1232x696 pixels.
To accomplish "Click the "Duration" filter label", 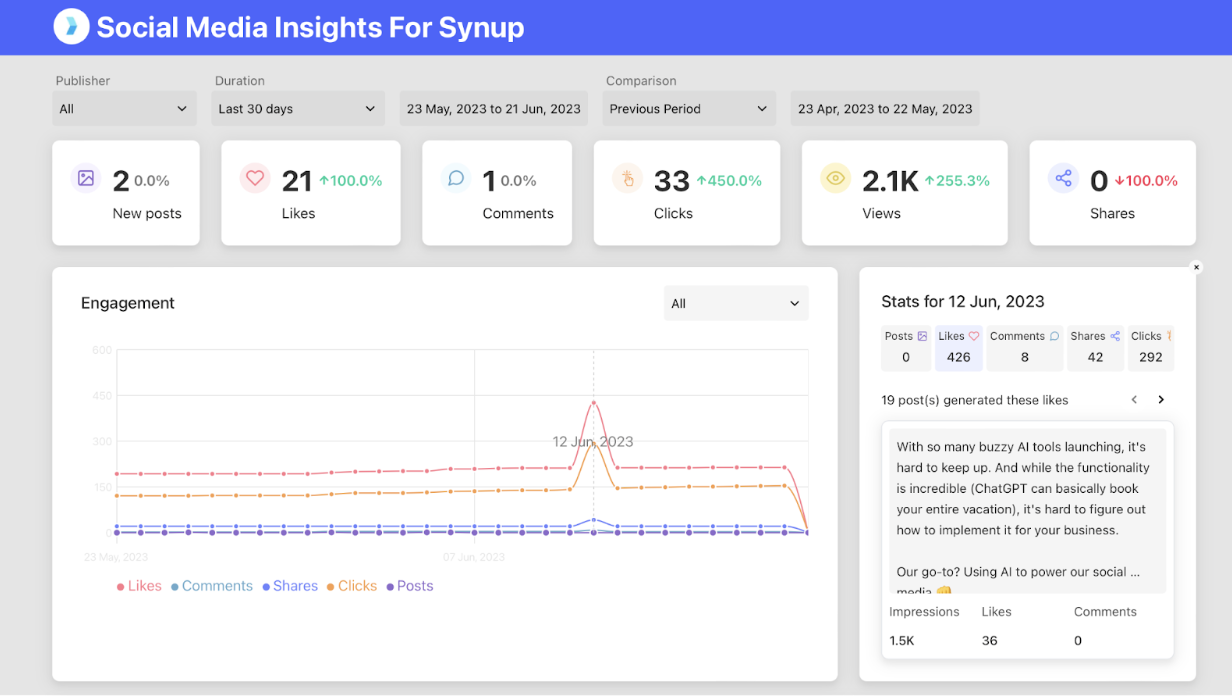I will click(240, 81).
